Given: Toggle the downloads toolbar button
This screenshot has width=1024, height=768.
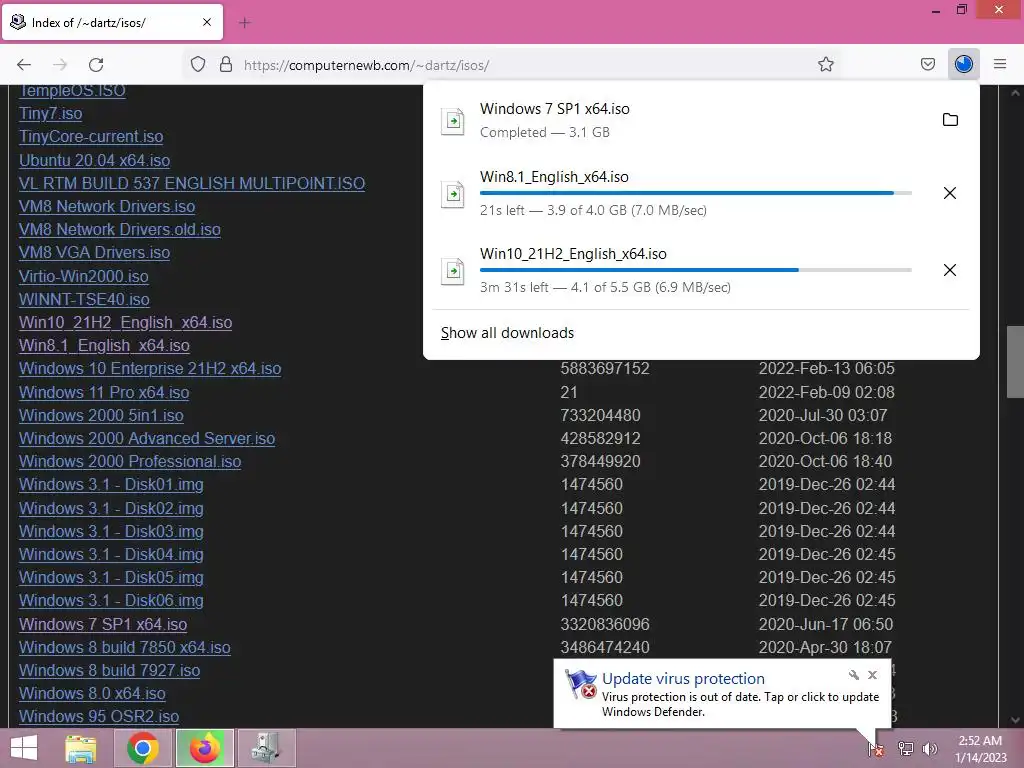Looking at the screenshot, I should click(963, 65).
